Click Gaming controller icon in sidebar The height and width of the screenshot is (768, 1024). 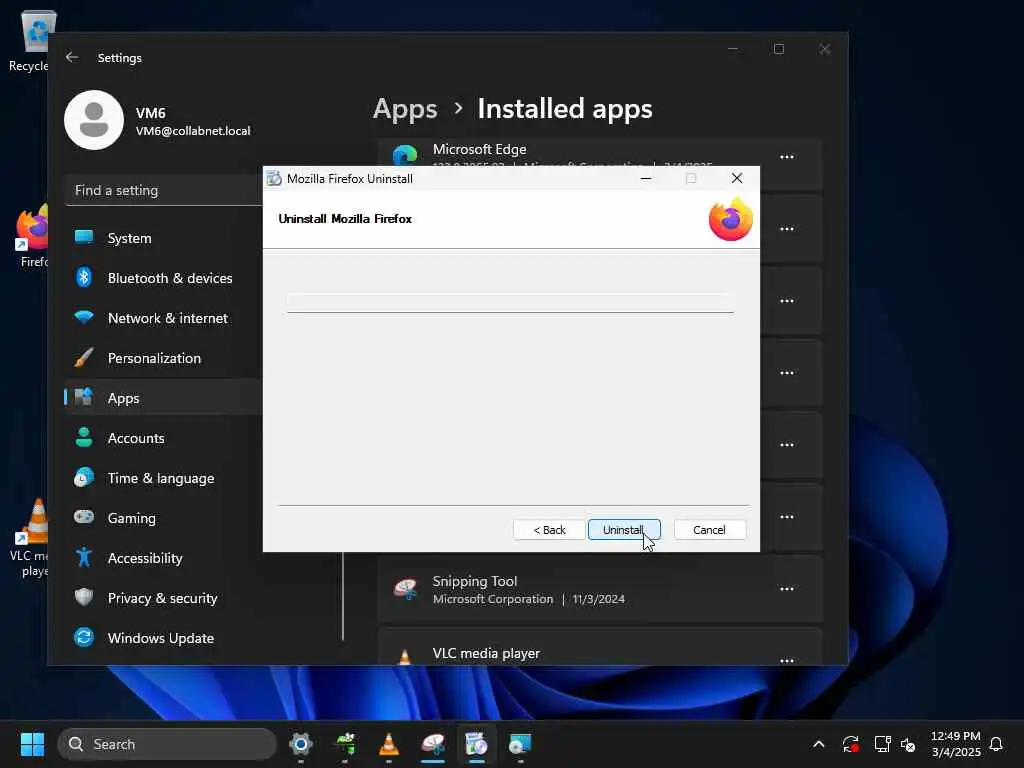tap(84, 517)
